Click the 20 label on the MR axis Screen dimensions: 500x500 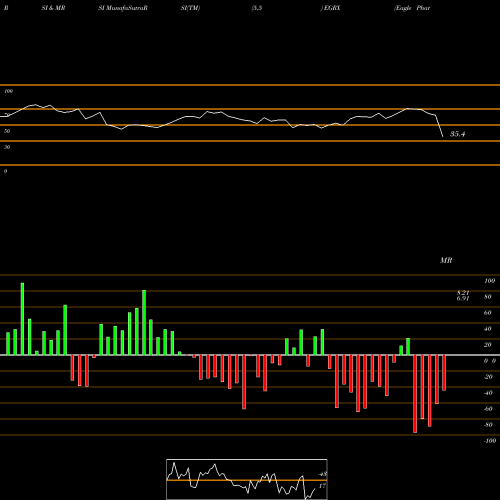point(488,345)
